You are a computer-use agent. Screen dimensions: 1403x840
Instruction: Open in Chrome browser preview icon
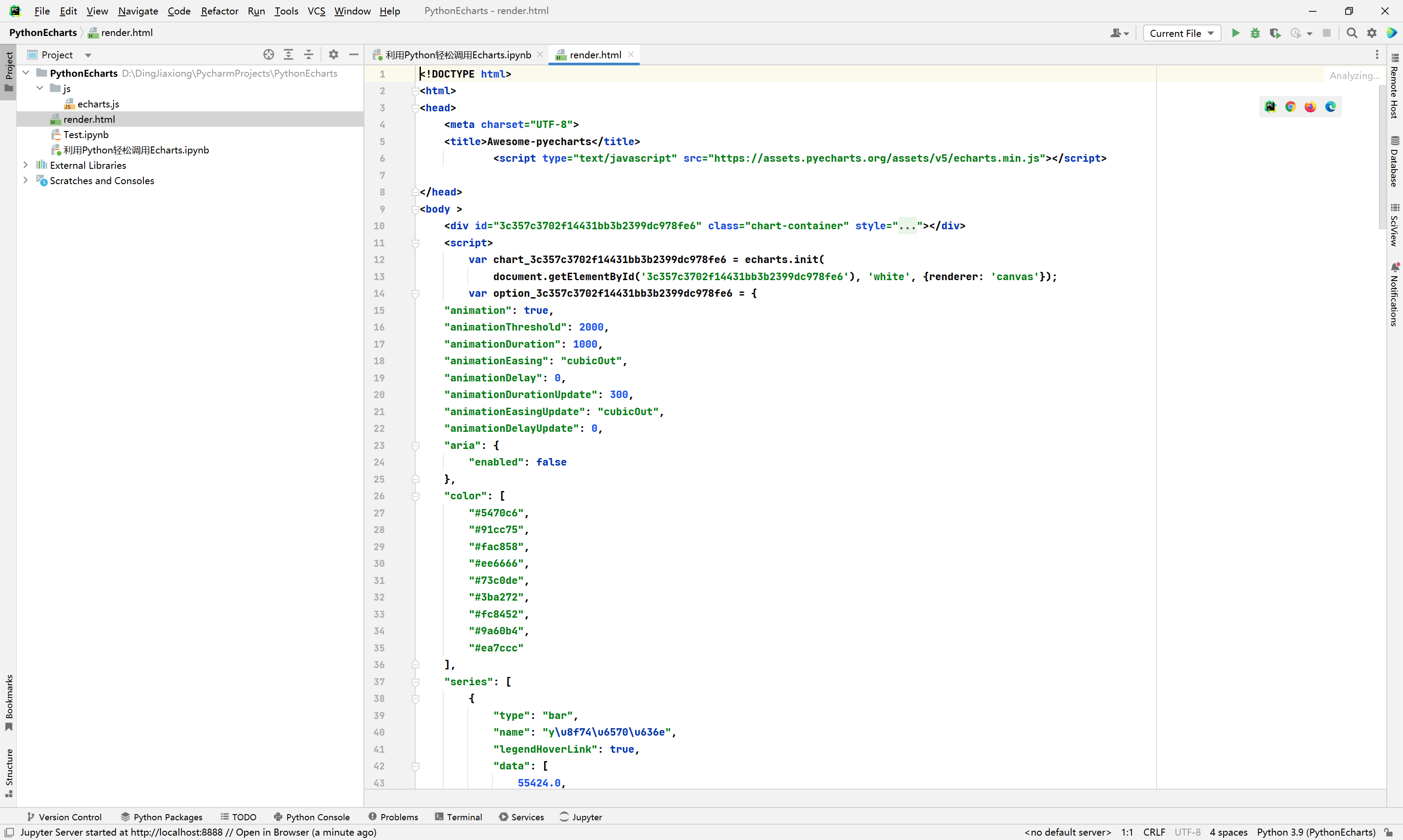1290,107
